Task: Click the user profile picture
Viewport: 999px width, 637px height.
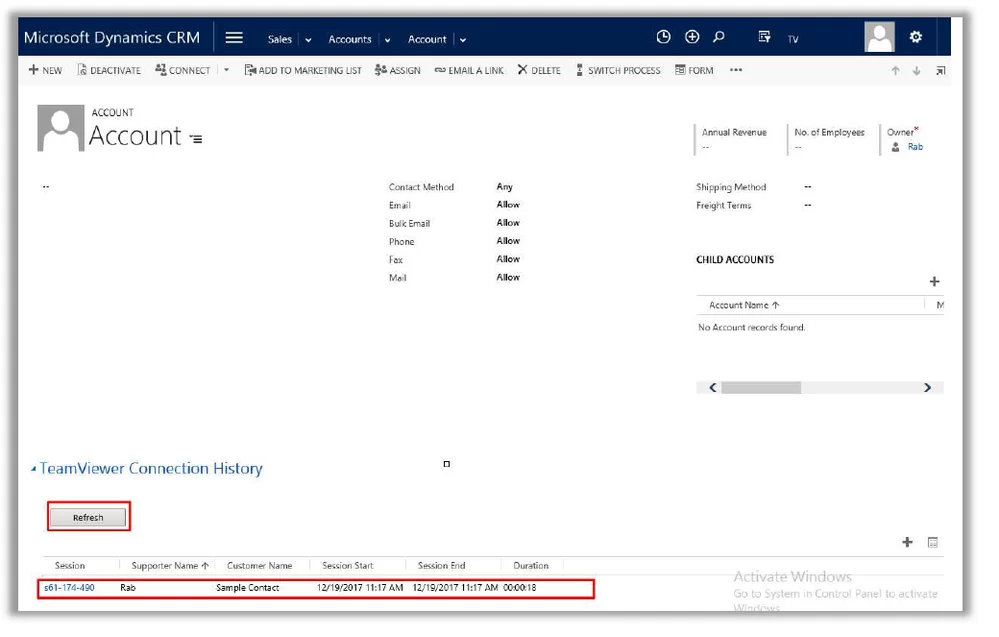Action: click(879, 37)
